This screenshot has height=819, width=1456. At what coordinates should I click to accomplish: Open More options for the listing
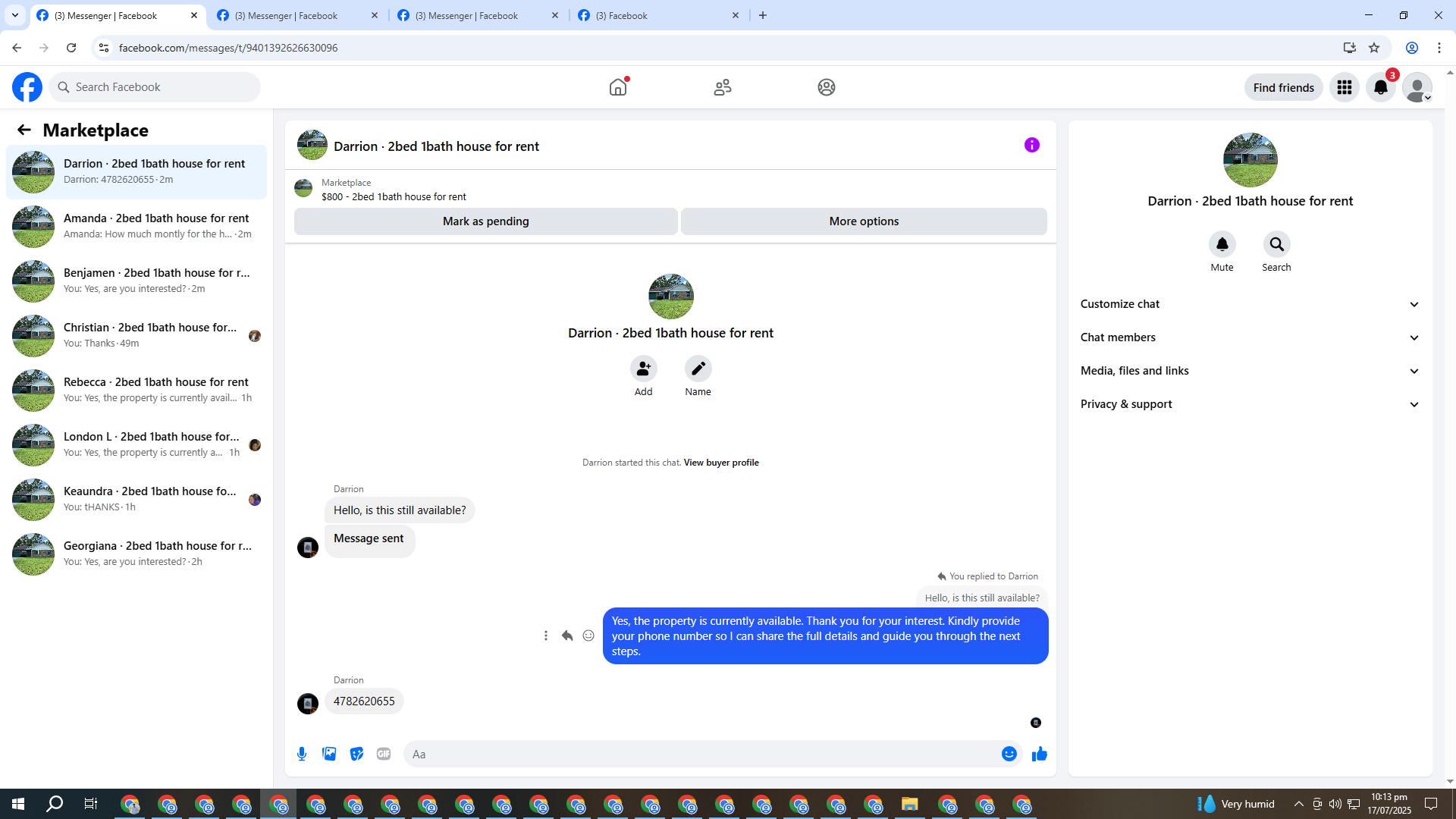pos(864,221)
